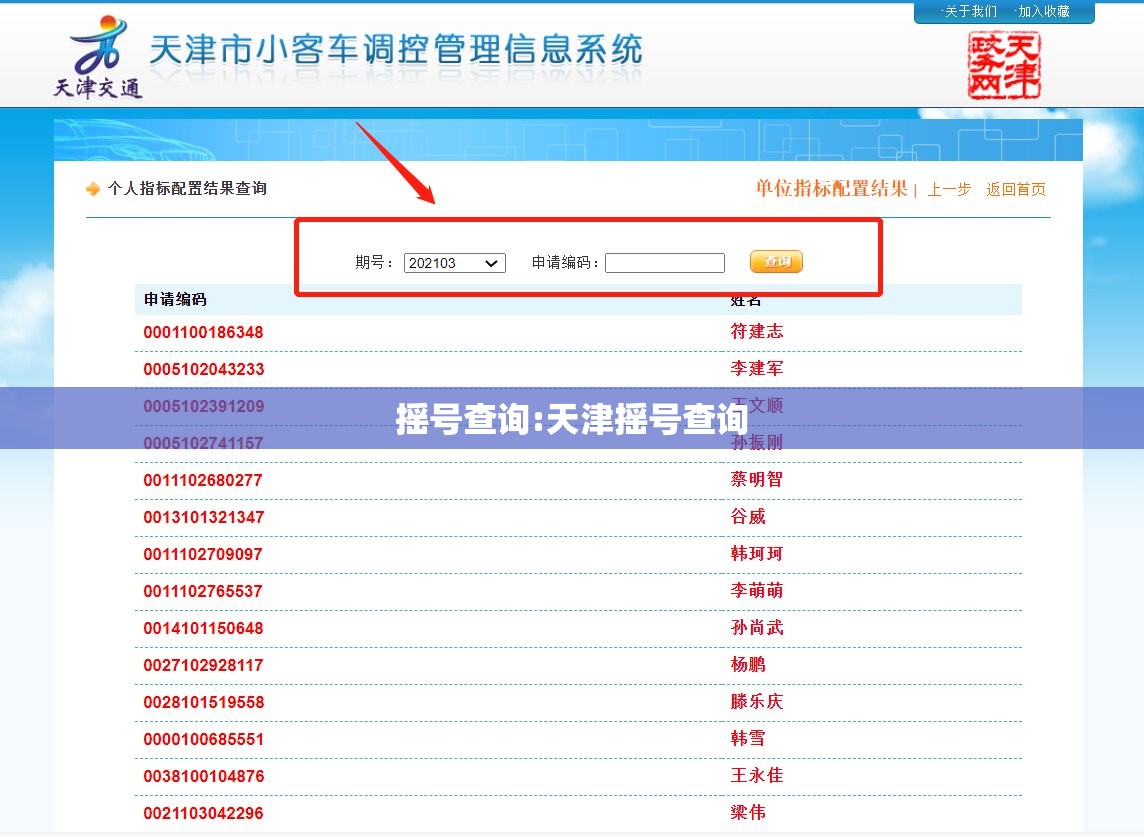Viewport: 1144px width, 837px height.
Task: Click the name 梁伟
Action: pos(748,812)
